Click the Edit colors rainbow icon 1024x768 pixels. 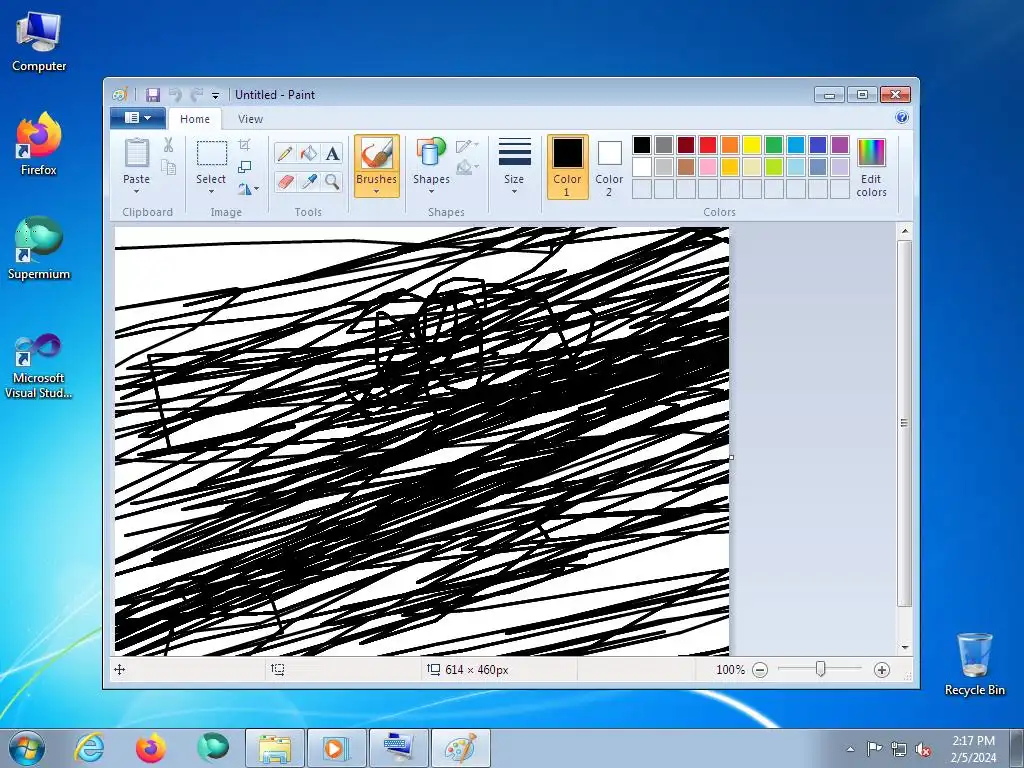[x=871, y=153]
